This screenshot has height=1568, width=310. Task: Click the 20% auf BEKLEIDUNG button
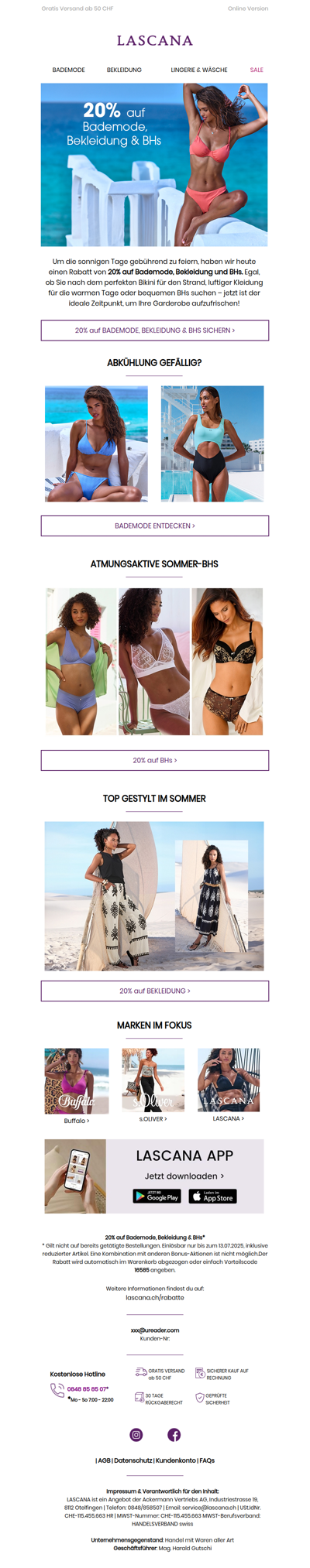(155, 991)
